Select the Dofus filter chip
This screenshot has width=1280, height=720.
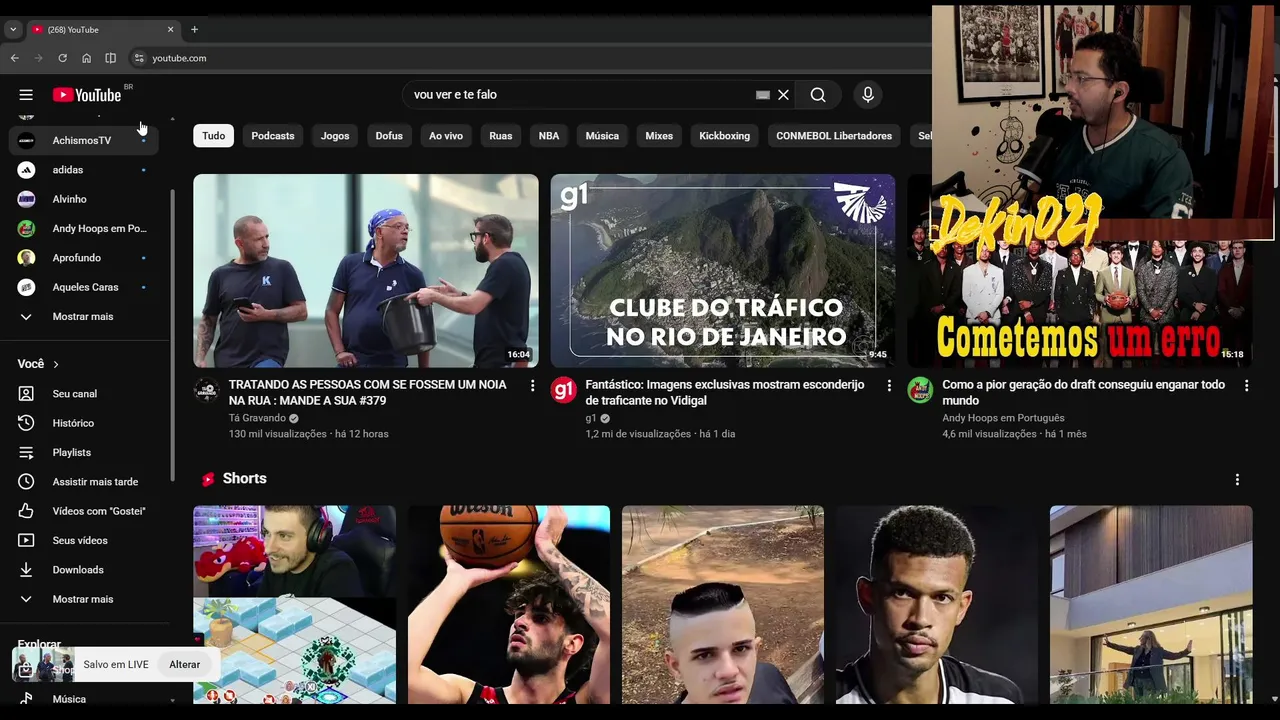(389, 136)
